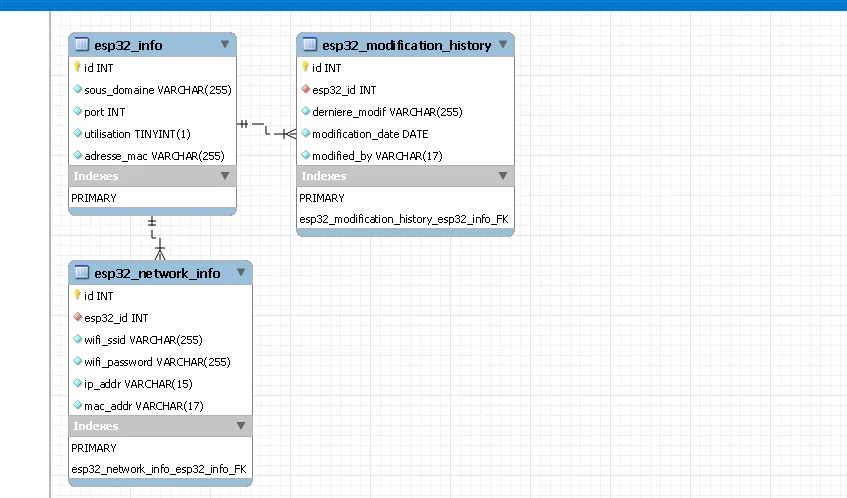Collapse the esp32_info table columns

(225, 44)
